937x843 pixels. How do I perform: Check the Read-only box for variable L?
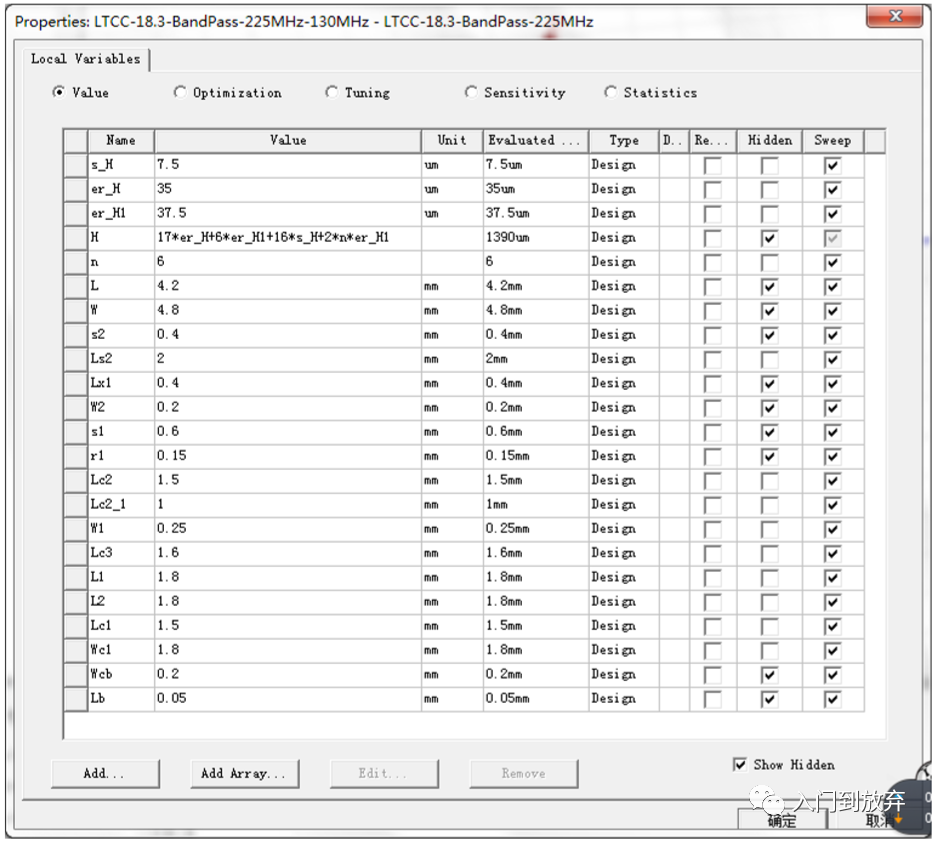click(x=712, y=286)
